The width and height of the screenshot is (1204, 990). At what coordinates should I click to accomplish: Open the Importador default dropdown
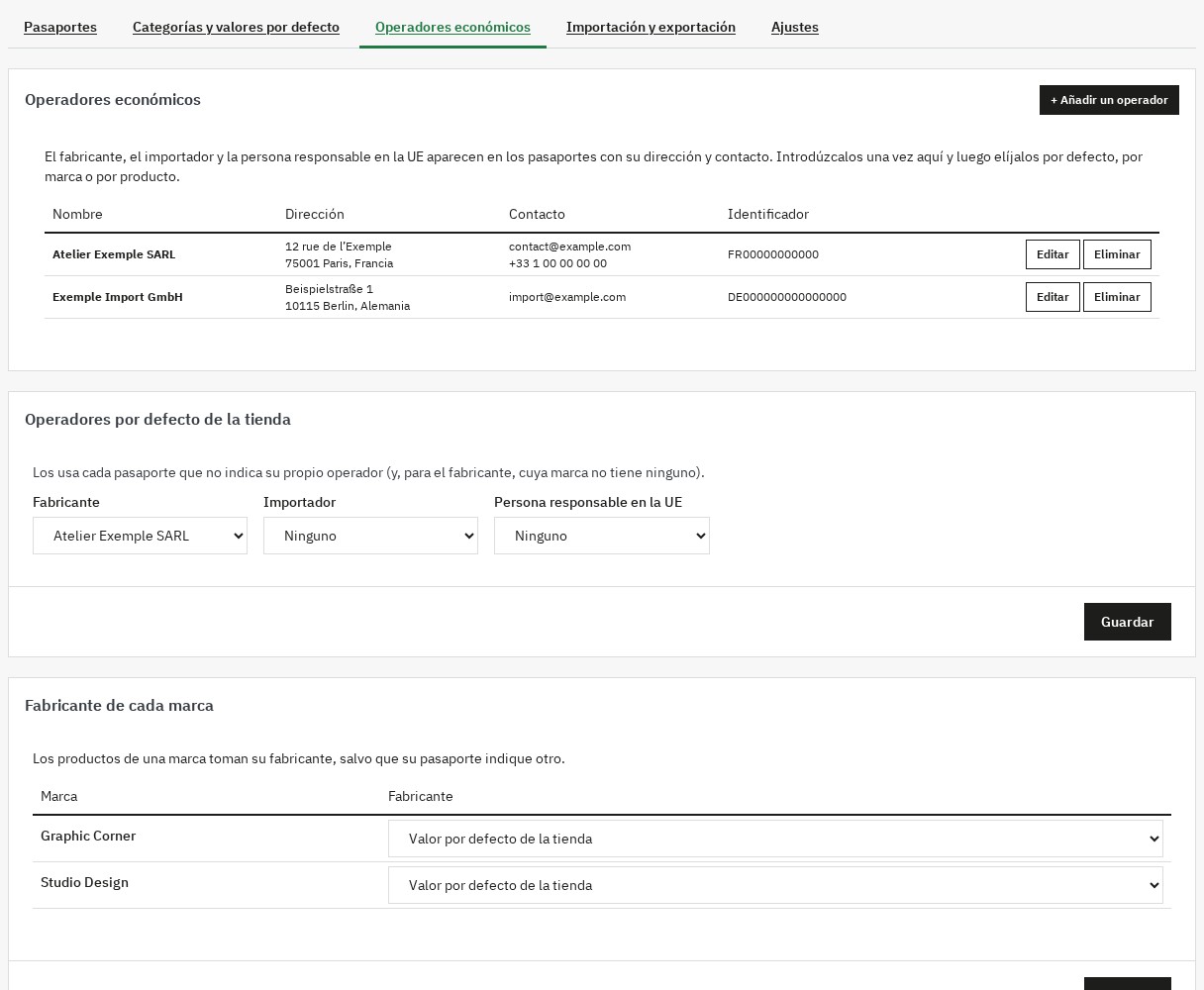(x=370, y=536)
